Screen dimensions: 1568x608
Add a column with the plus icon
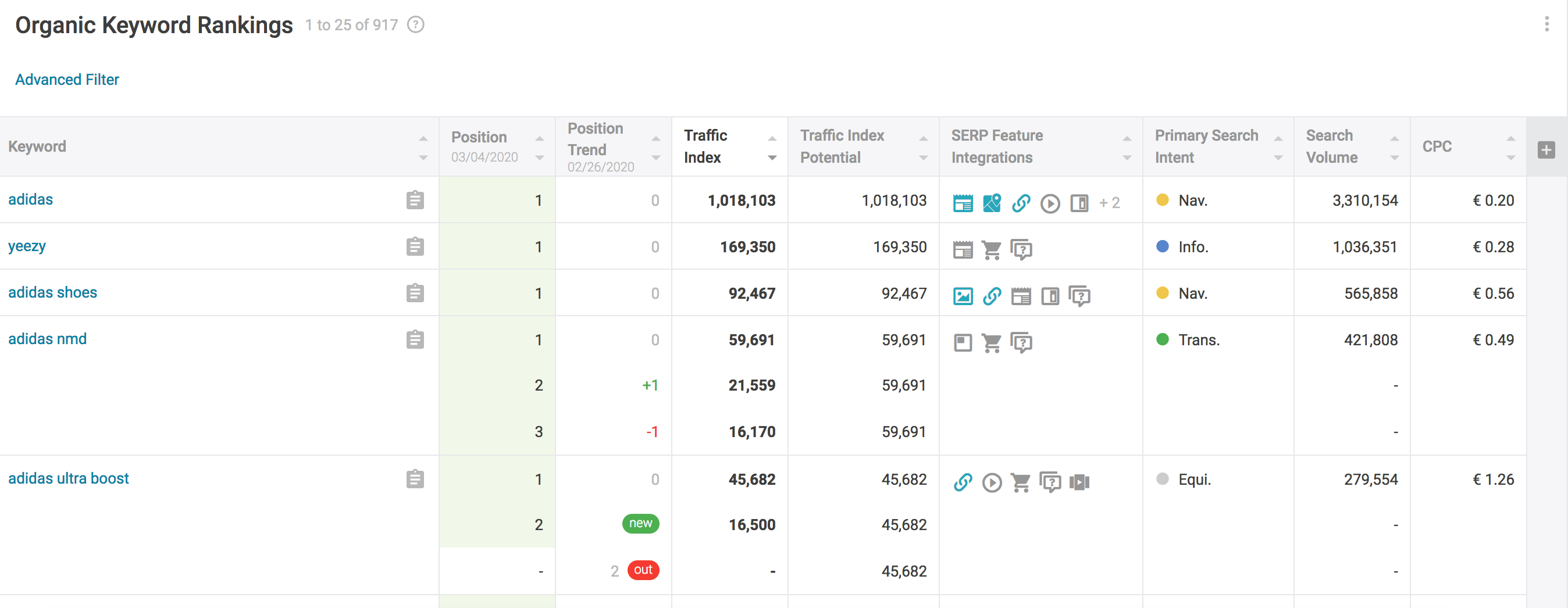click(x=1546, y=150)
